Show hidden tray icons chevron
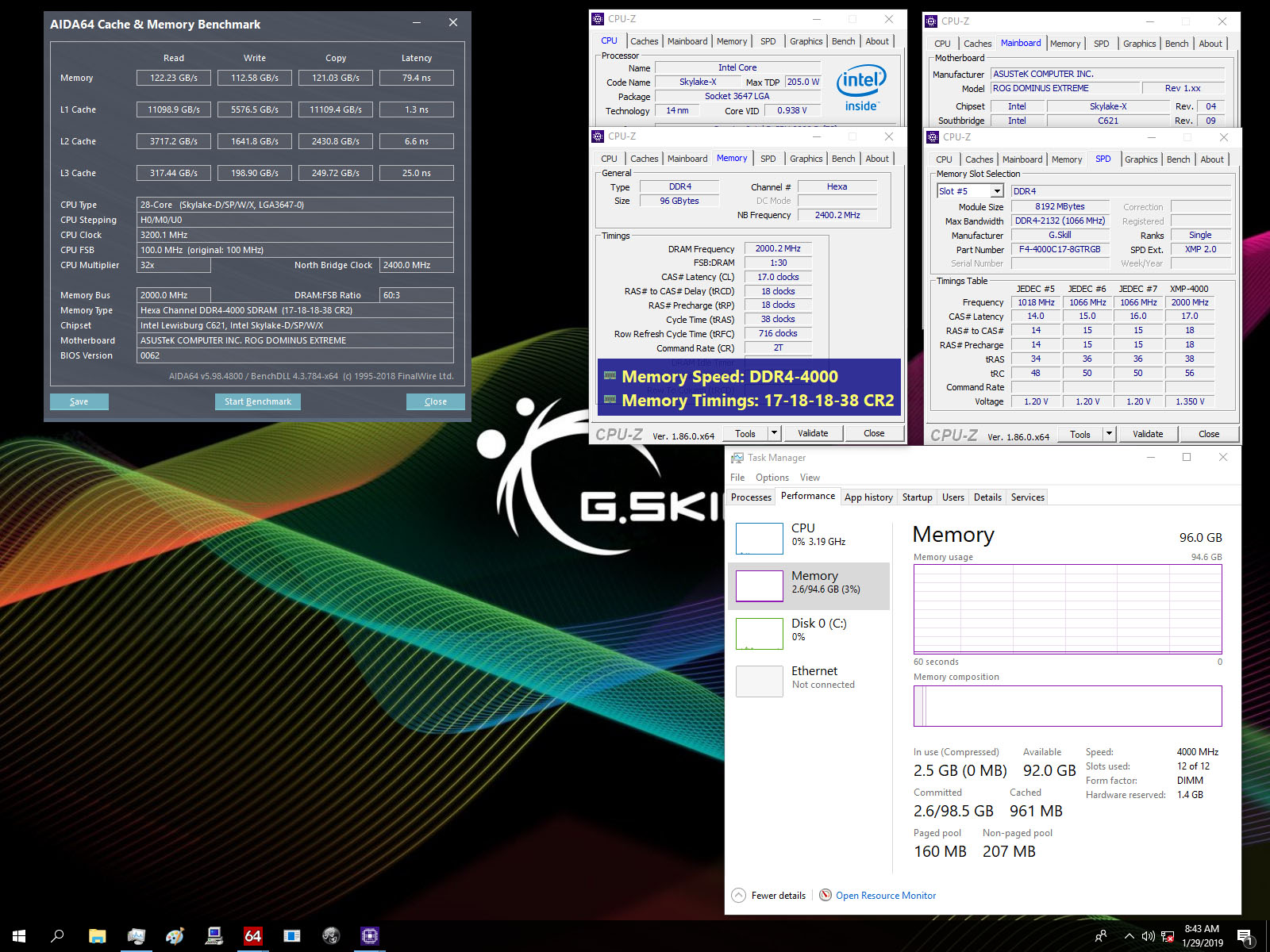Viewport: 1270px width, 952px height. click(1129, 936)
